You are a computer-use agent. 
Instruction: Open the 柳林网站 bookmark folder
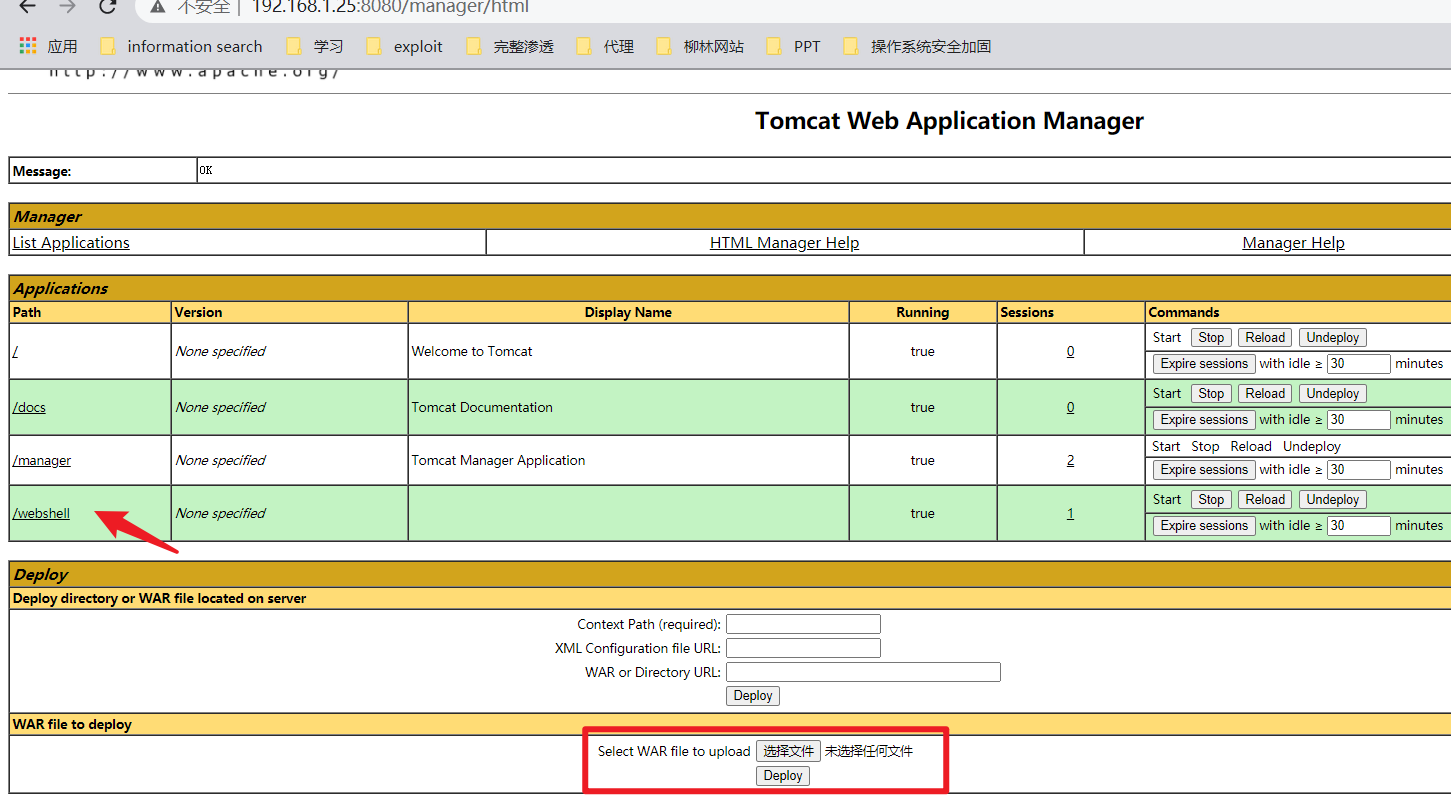point(700,46)
